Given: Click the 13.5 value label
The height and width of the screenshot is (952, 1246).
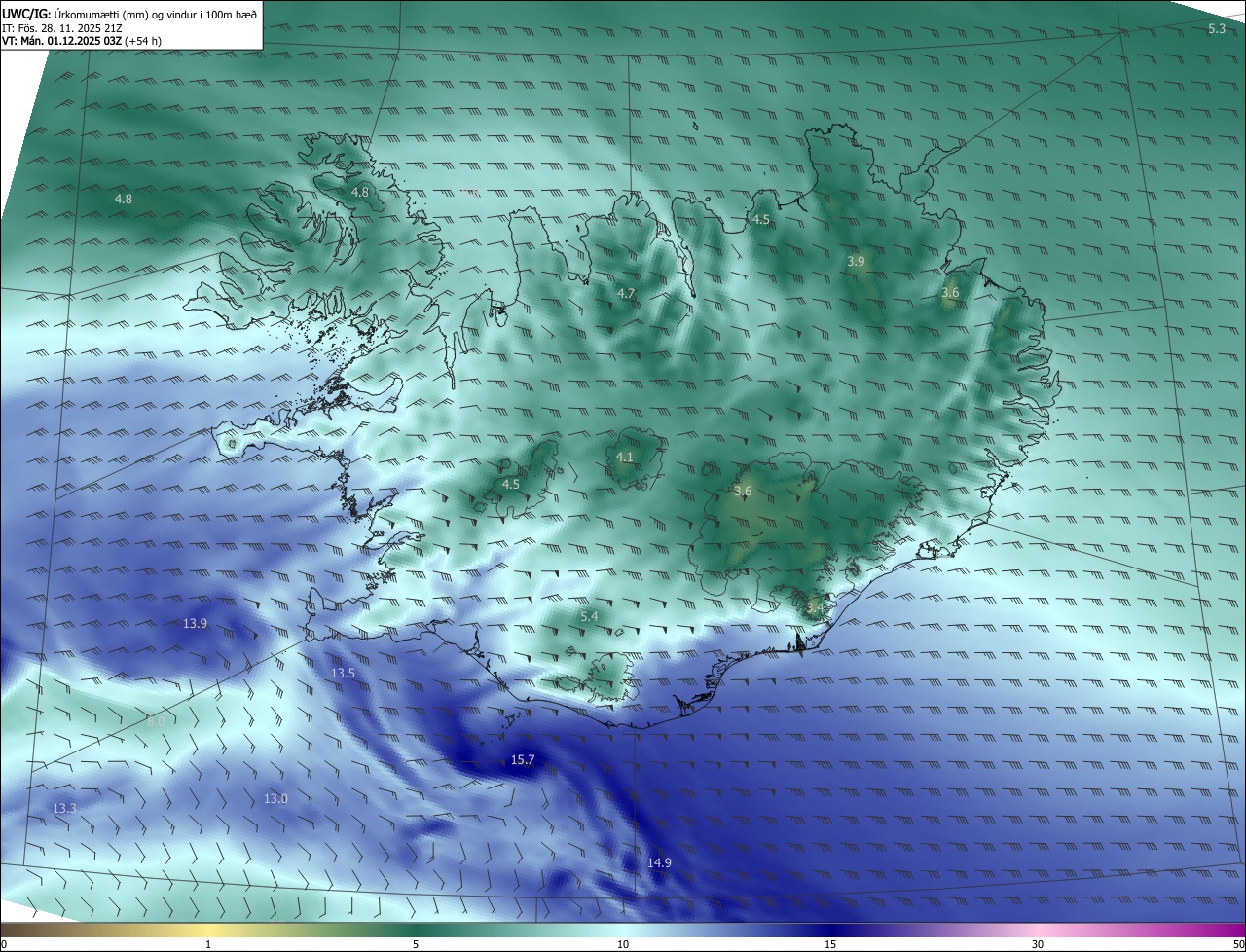Looking at the screenshot, I should 343,673.
